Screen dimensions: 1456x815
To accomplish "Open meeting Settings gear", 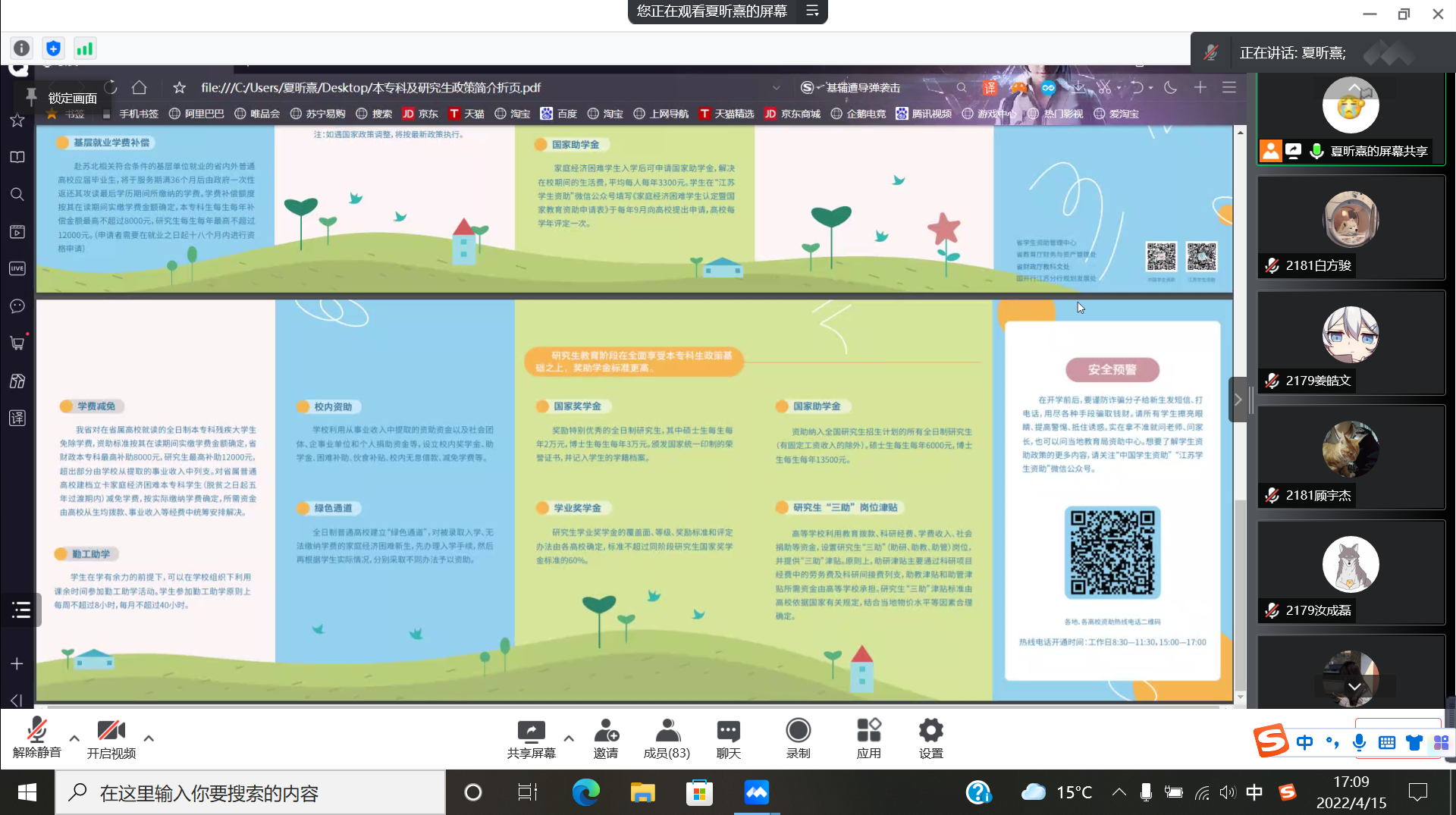I will tap(930, 732).
